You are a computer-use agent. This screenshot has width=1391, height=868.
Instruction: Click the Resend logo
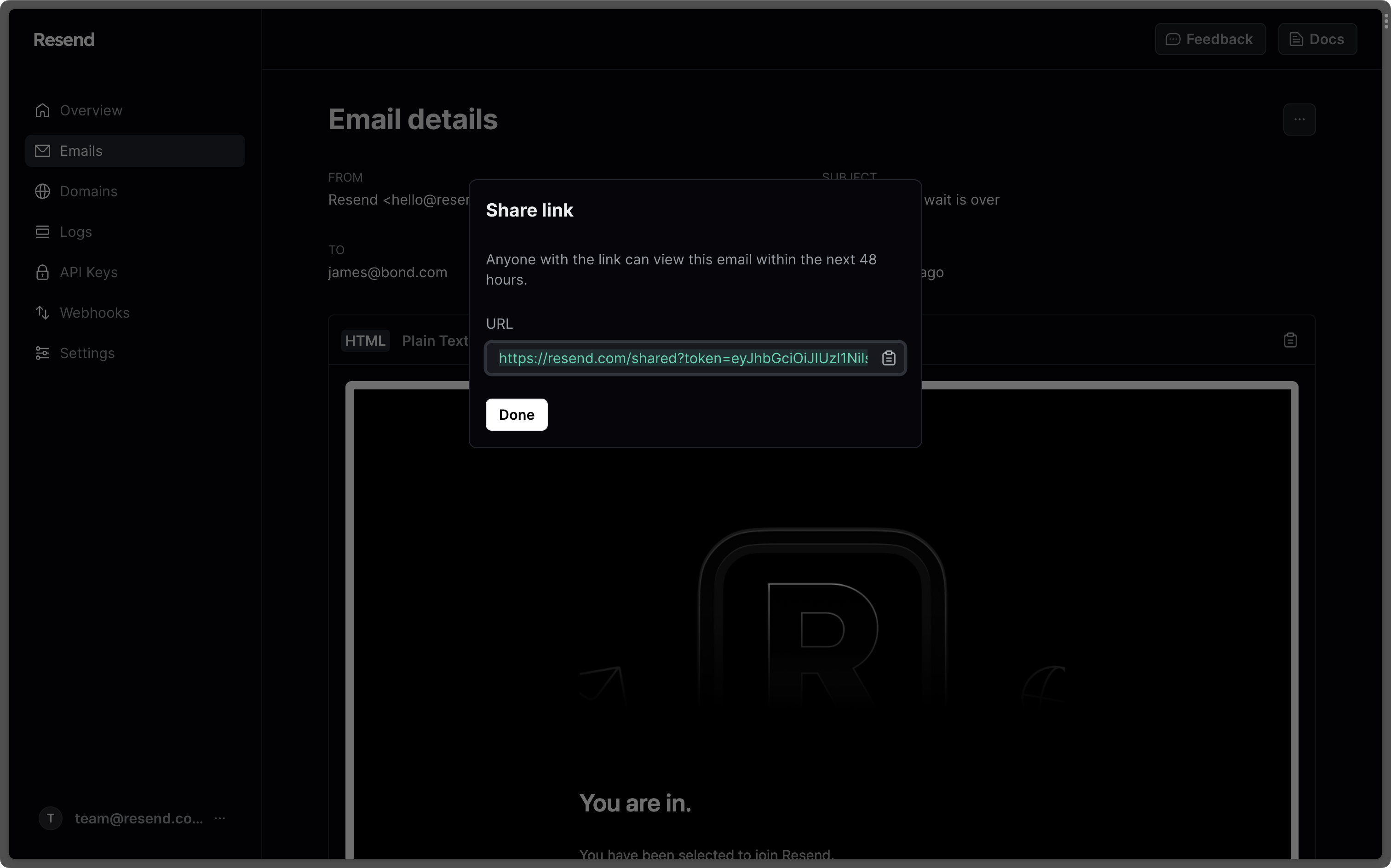64,40
